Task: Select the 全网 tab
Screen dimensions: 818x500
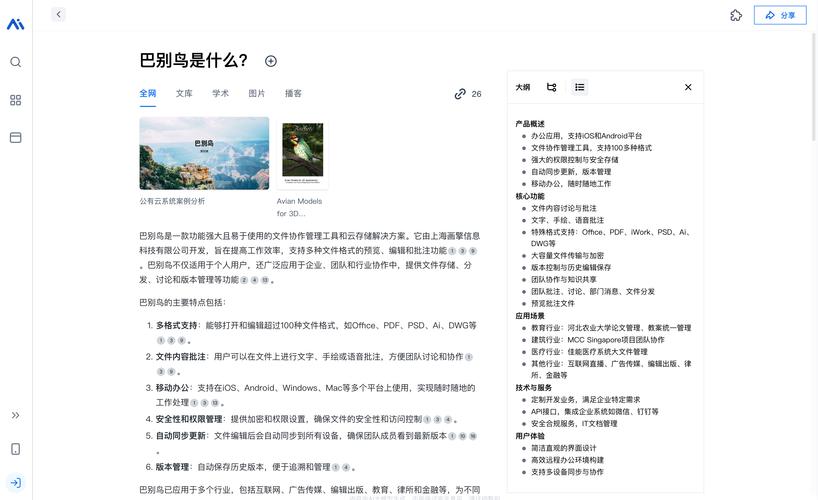Action: 148,93
